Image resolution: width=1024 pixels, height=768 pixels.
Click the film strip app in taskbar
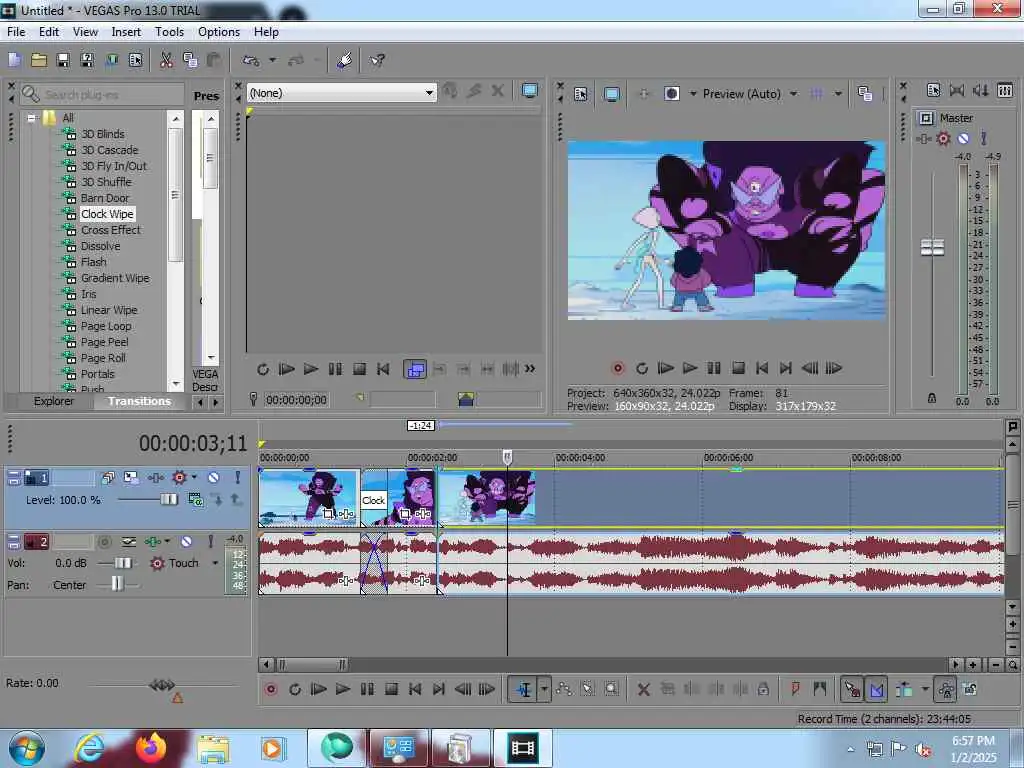[523, 748]
